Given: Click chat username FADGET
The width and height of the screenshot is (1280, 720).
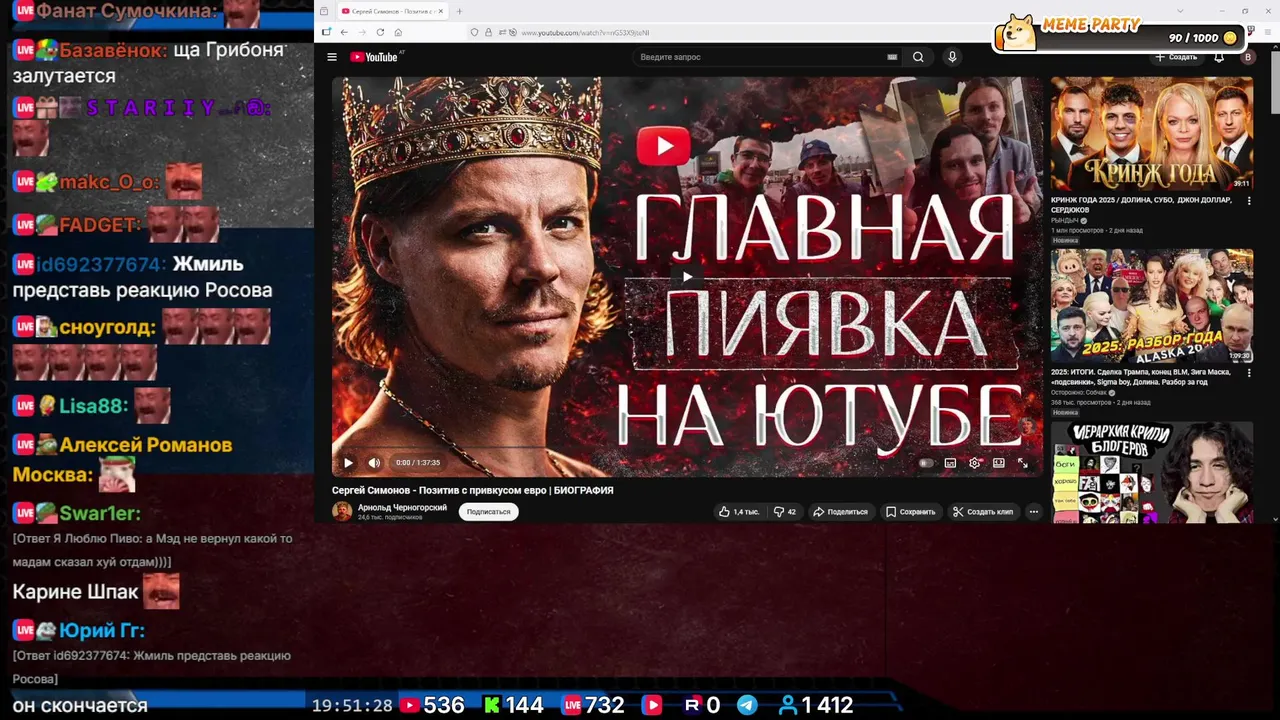Looking at the screenshot, I should (100, 225).
